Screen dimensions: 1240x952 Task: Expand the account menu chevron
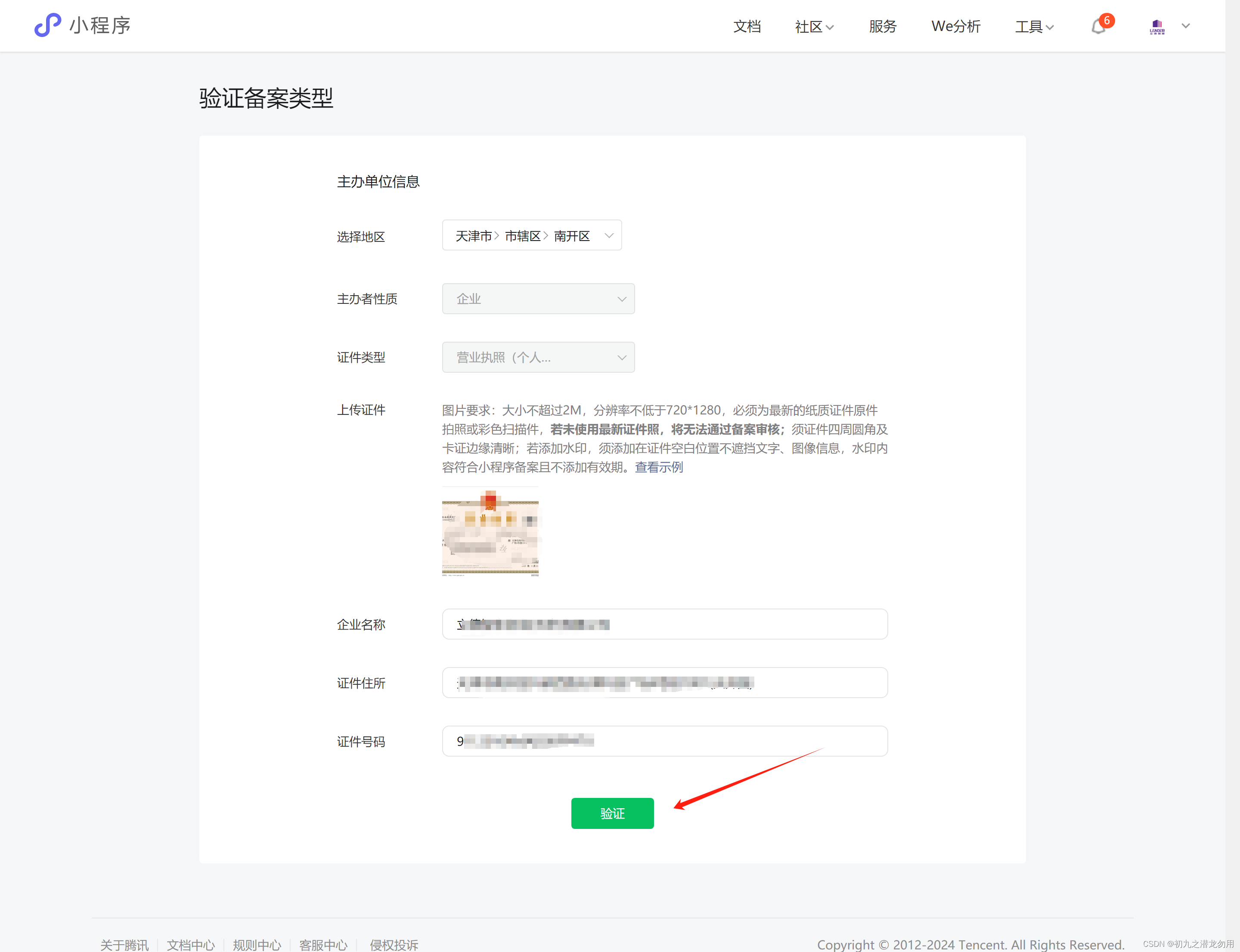[1186, 26]
